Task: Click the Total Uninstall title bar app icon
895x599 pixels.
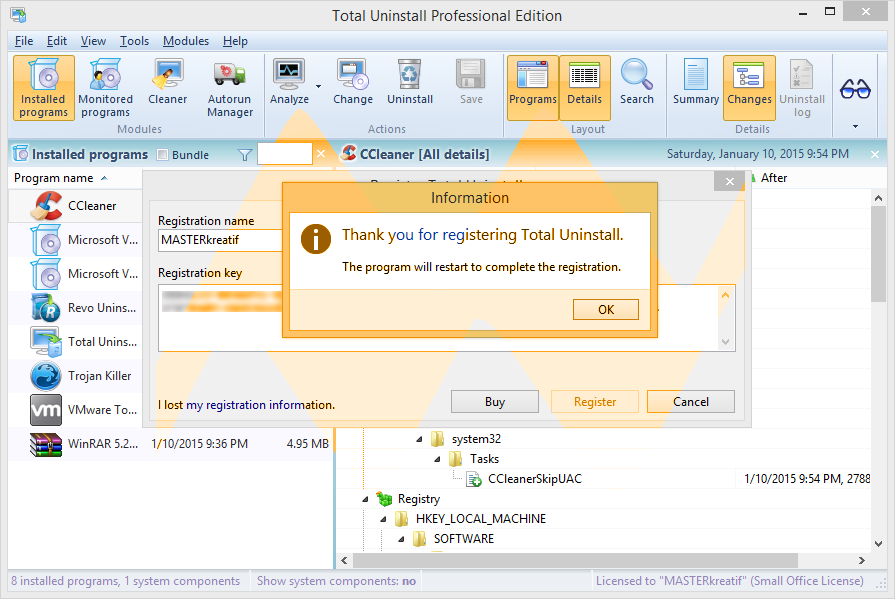Action: point(18,15)
